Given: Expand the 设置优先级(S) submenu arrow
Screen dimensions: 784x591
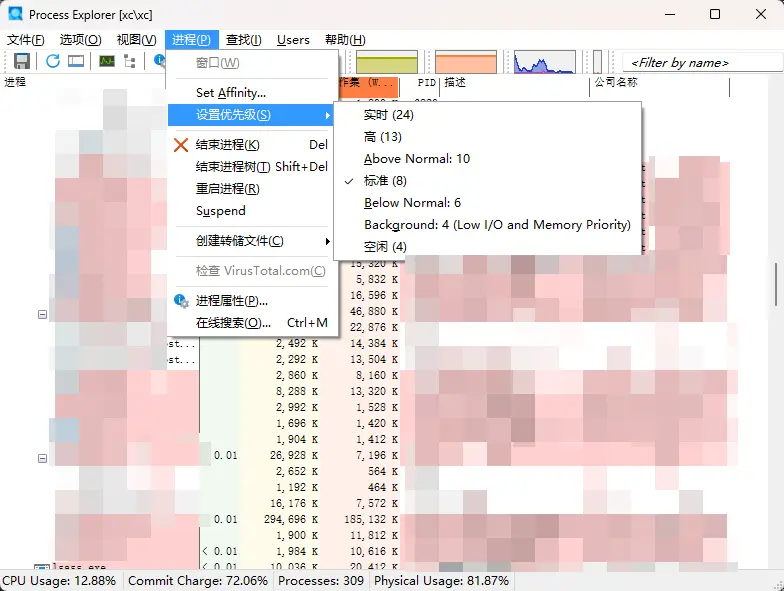Looking at the screenshot, I should (x=328, y=116).
